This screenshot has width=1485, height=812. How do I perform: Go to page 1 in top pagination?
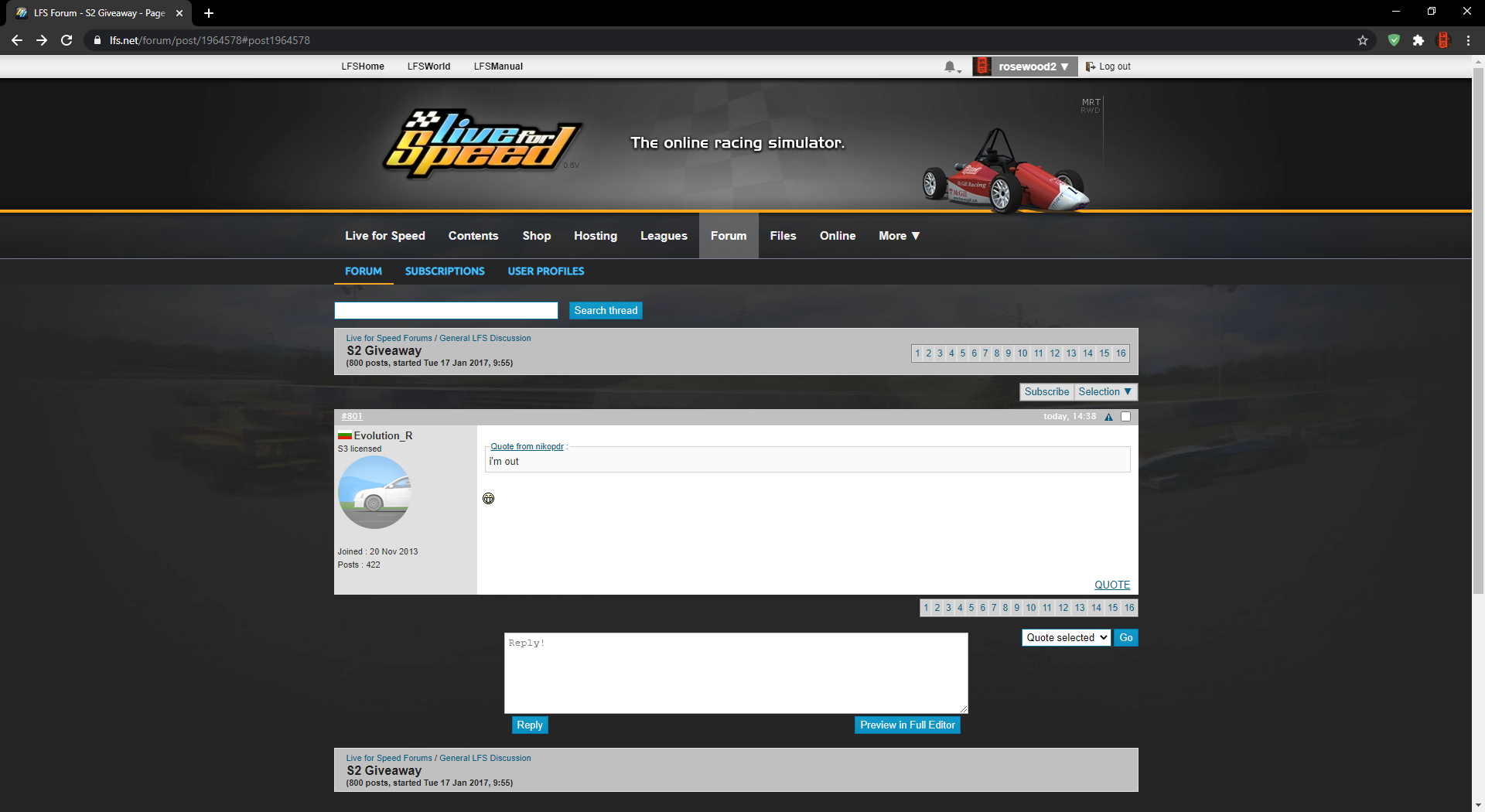[917, 353]
